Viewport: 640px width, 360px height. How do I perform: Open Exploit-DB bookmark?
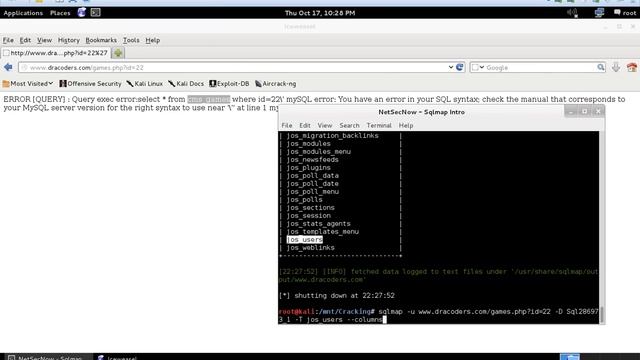click(229, 84)
